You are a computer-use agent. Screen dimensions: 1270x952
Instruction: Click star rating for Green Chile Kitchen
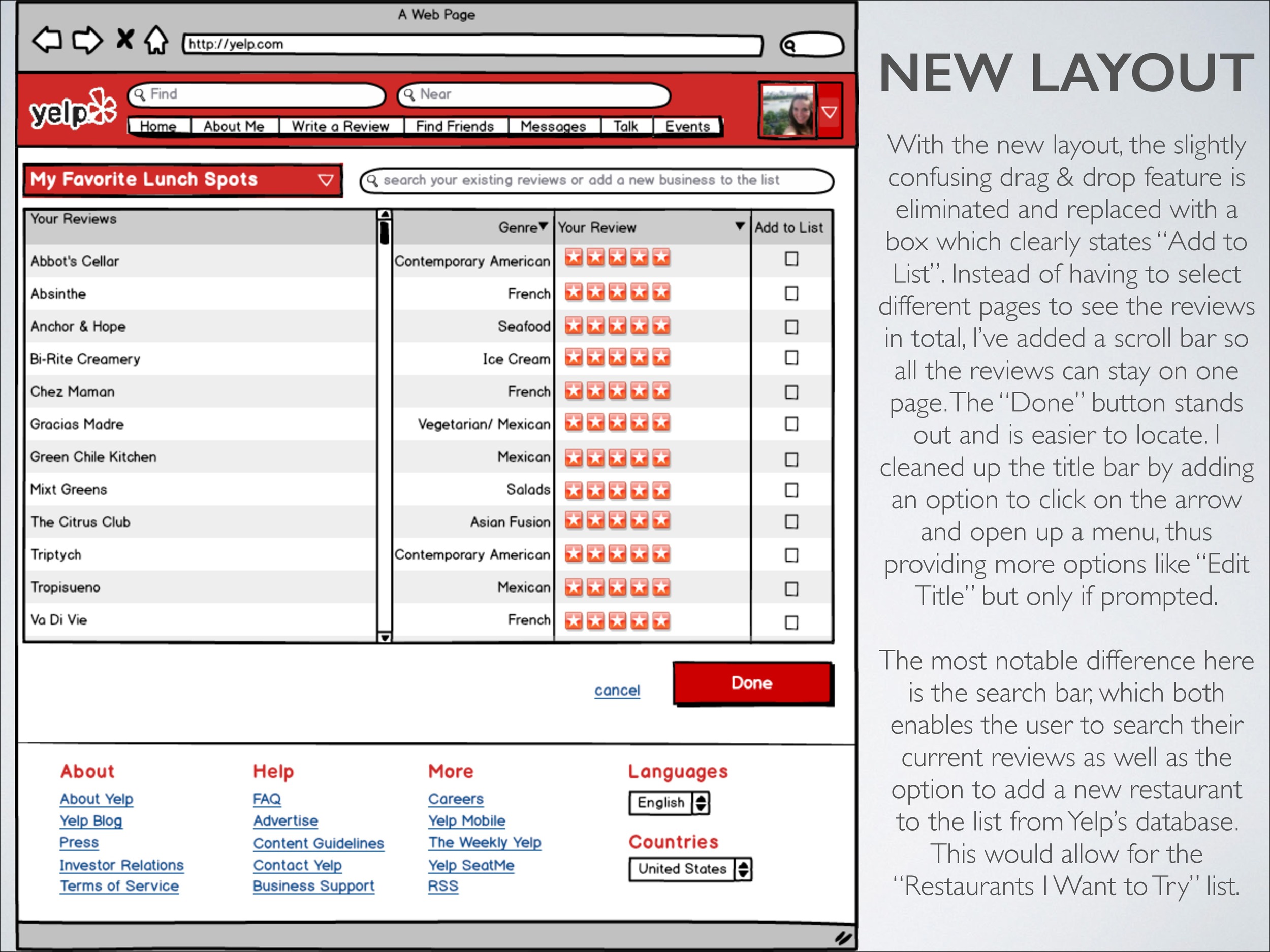coord(617,458)
